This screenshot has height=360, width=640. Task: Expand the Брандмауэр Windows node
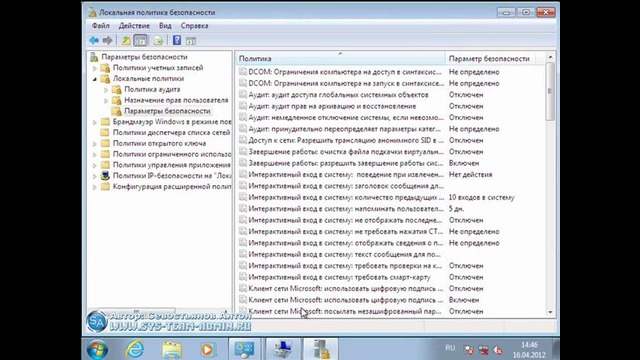[x=95, y=122]
